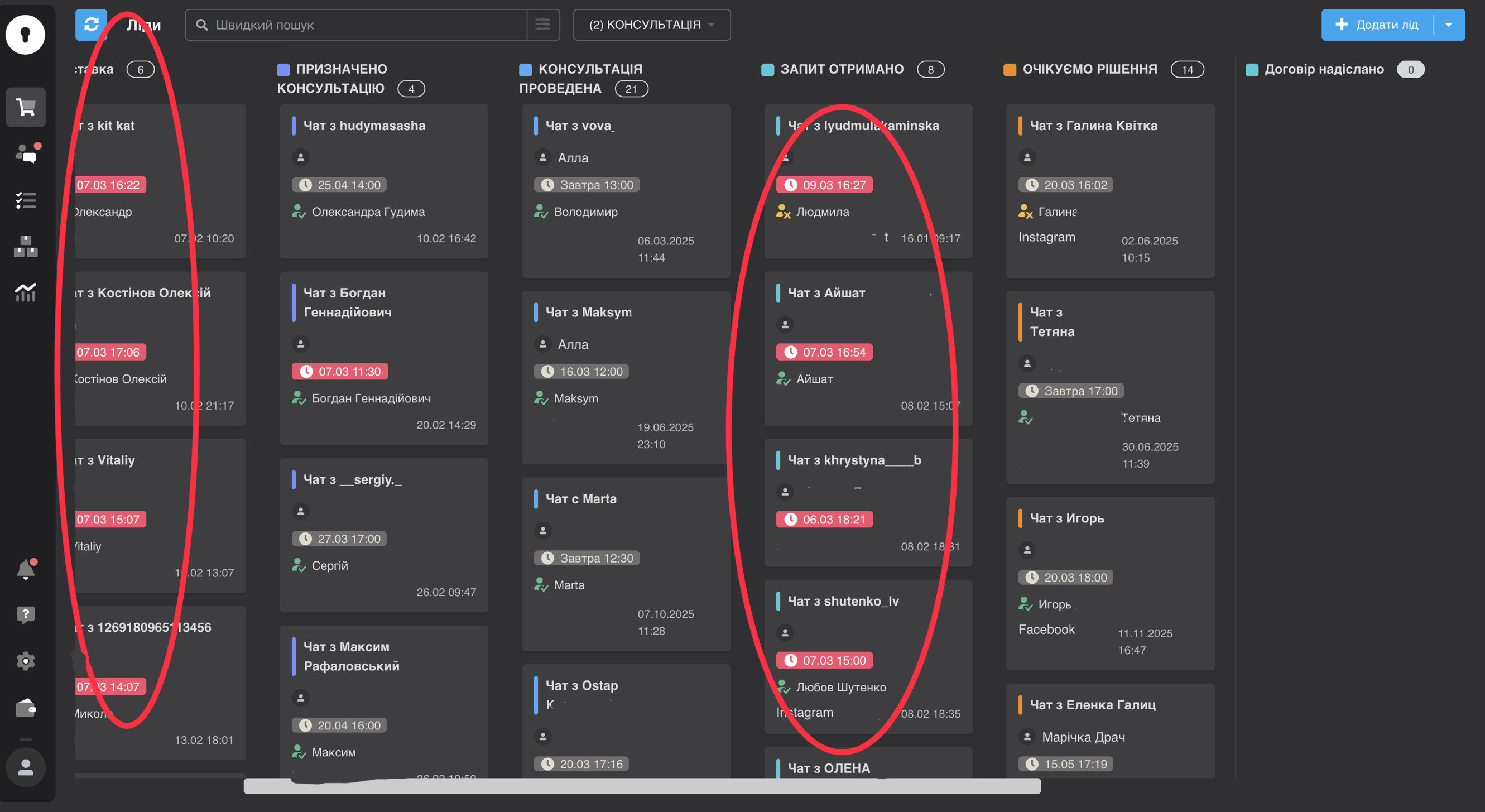Click the Додати лід button
The image size is (1485, 812).
pyautogui.click(x=1378, y=25)
